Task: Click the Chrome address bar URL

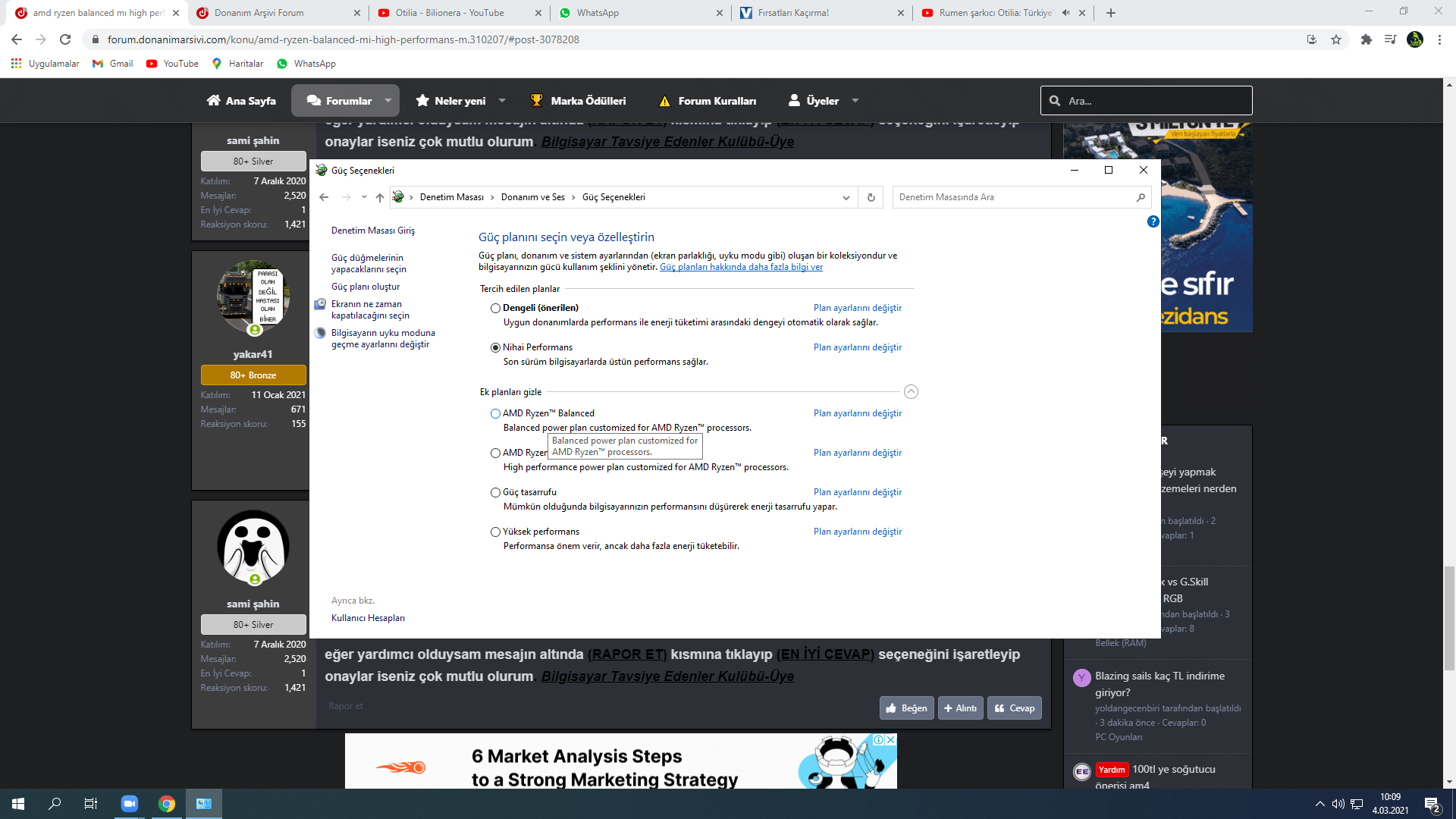Action: point(344,39)
